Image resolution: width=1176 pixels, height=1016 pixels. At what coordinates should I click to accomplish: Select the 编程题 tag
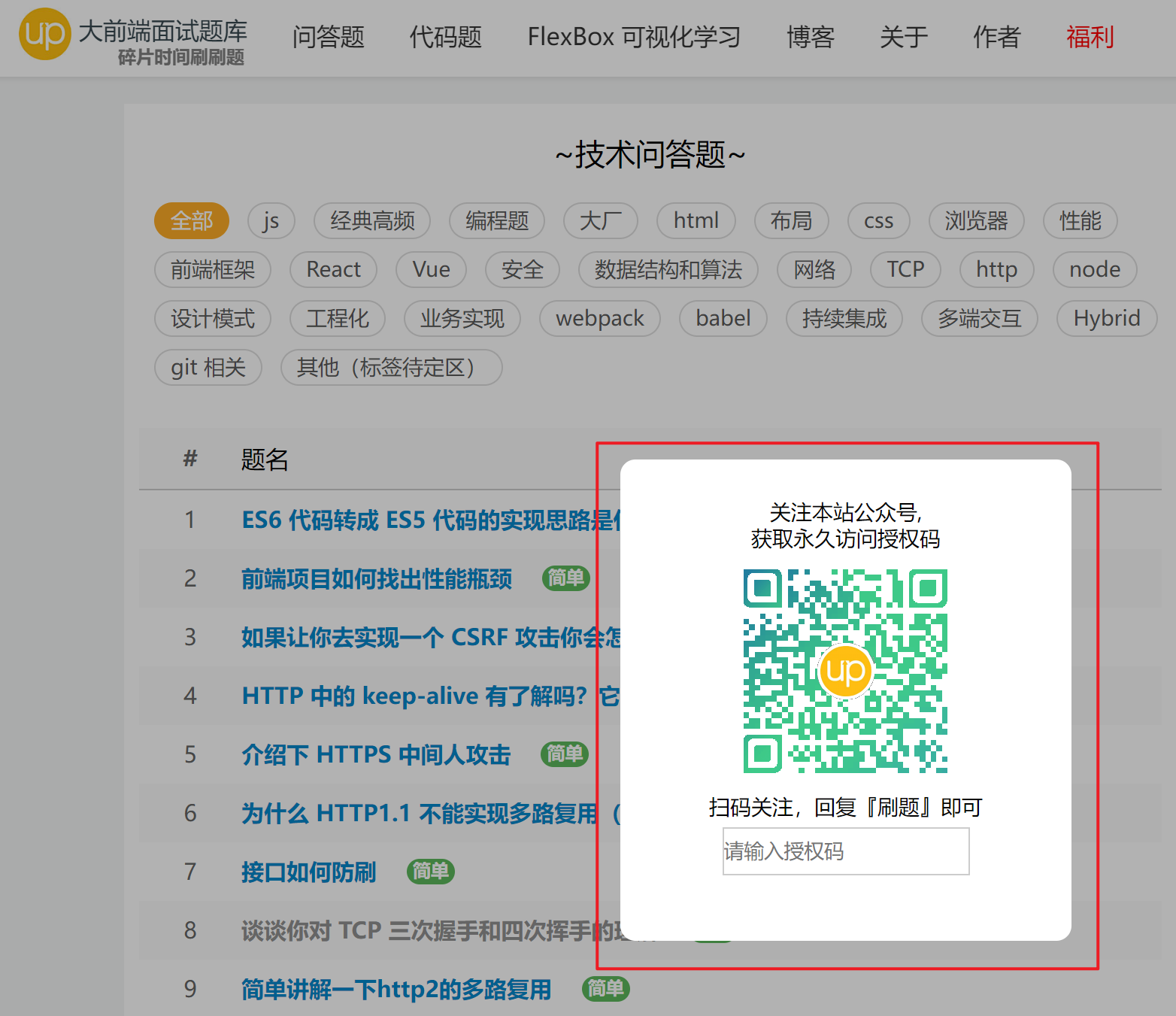[497, 220]
